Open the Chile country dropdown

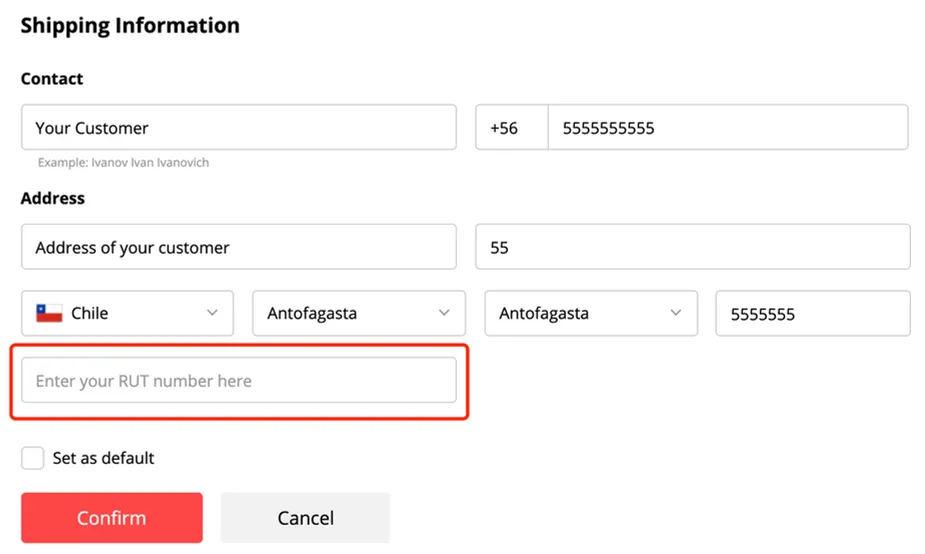click(127, 313)
